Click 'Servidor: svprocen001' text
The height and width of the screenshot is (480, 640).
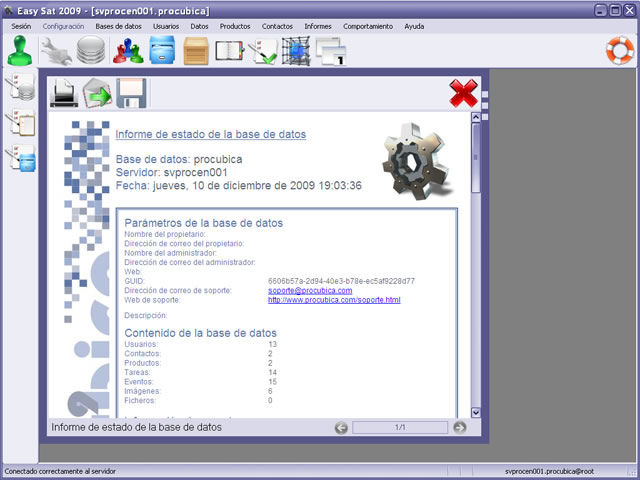pos(171,172)
